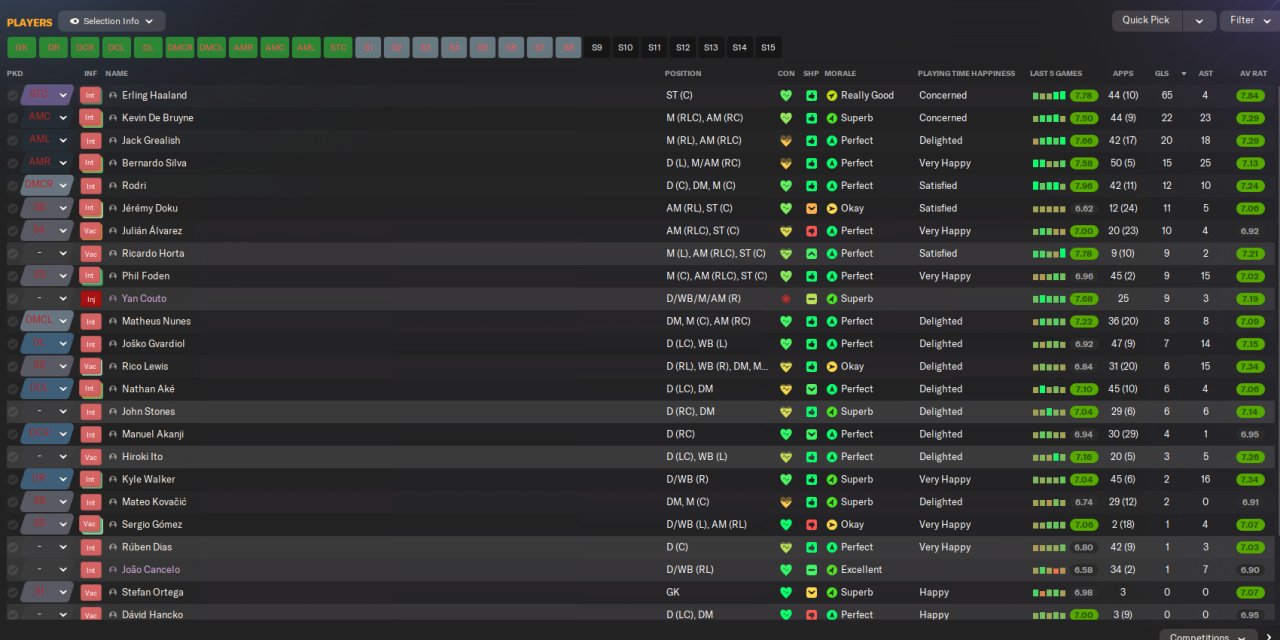Toggle picked checkmark for Rúben Dias
The width and height of the screenshot is (1280, 640).
click(12, 547)
